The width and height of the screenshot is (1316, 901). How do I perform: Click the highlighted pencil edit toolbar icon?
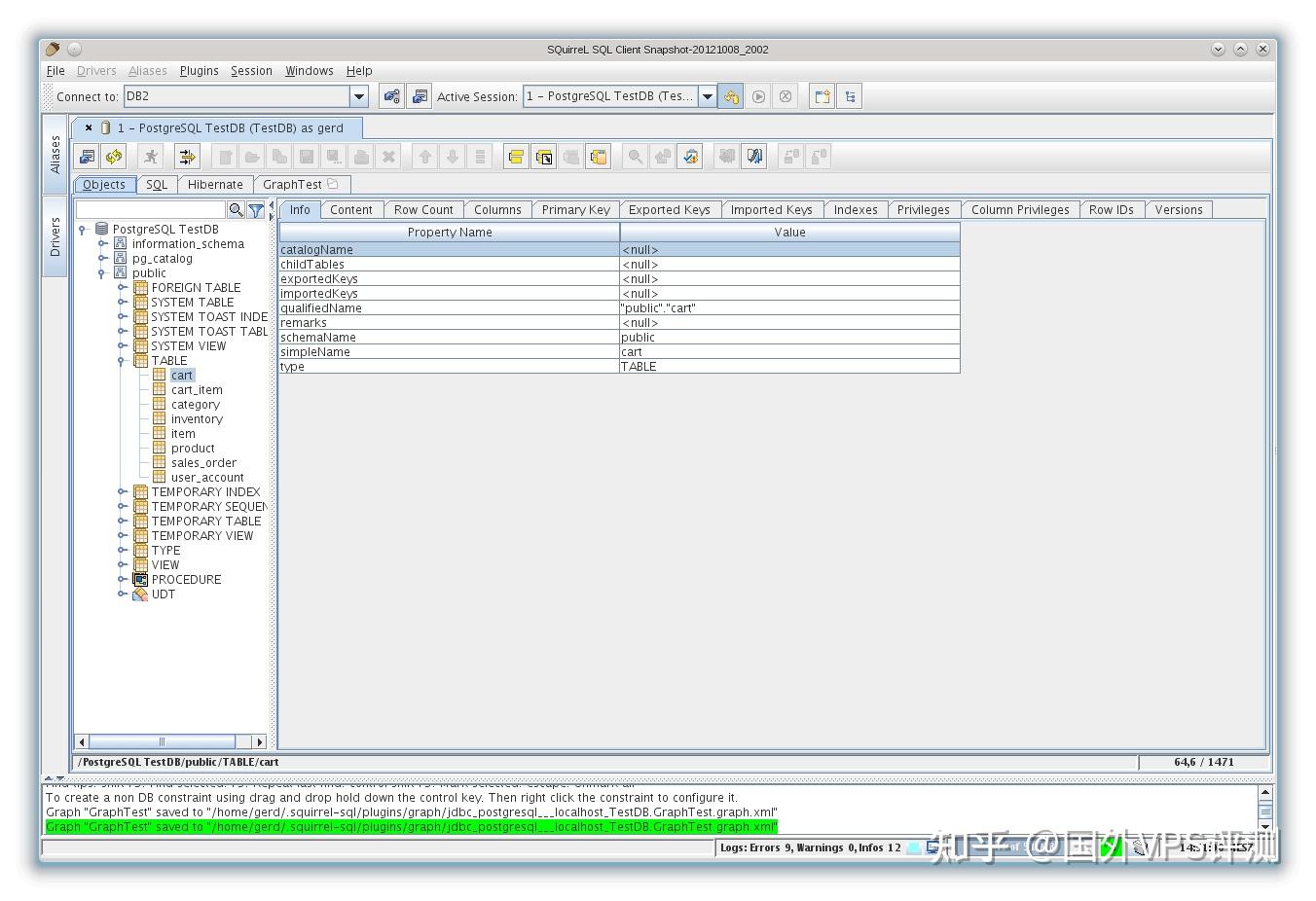tap(754, 156)
